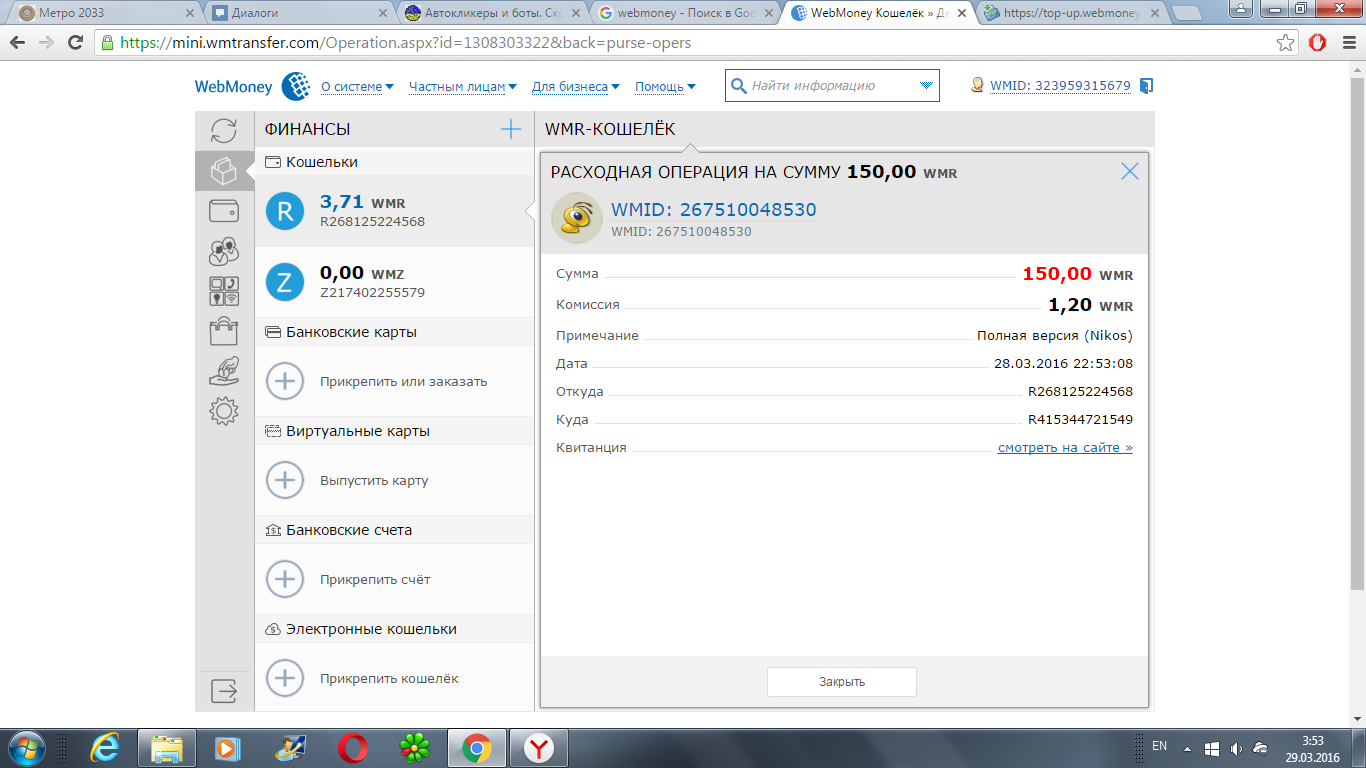Click the door logout icon near WMID

click(x=1146, y=86)
